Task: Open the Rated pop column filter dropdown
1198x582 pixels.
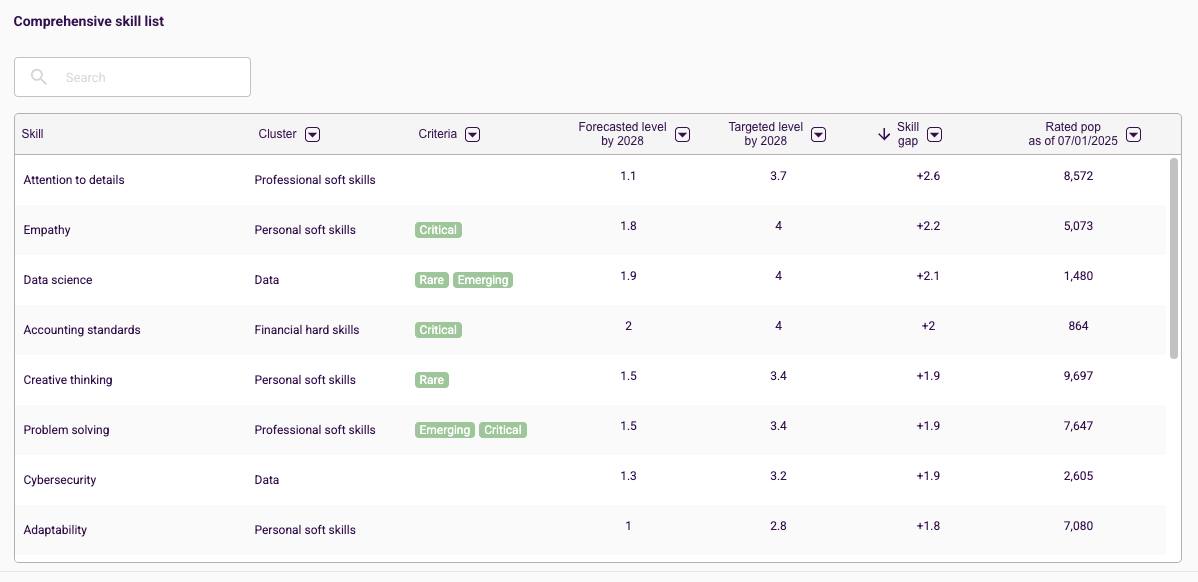Action: (x=1134, y=134)
